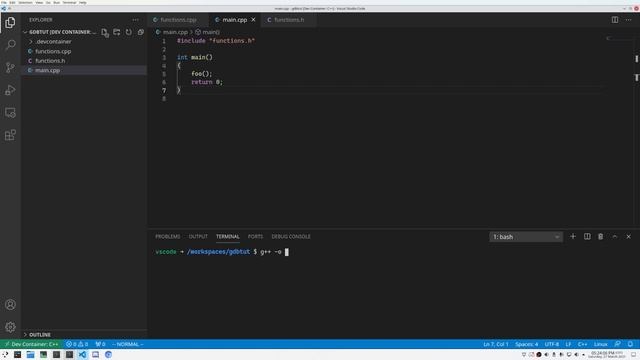Open the Search view in activity bar
Image resolution: width=640 pixels, height=360 pixels.
10,44
